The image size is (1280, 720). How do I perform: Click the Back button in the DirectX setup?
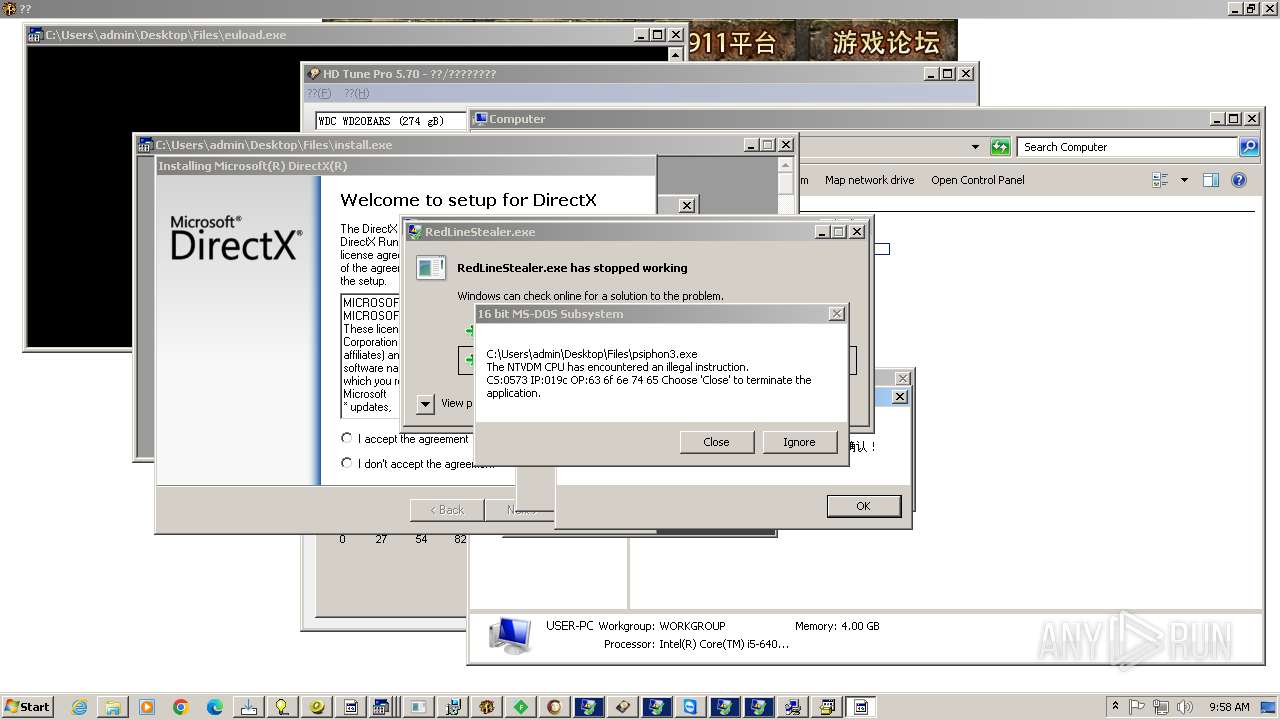point(447,510)
